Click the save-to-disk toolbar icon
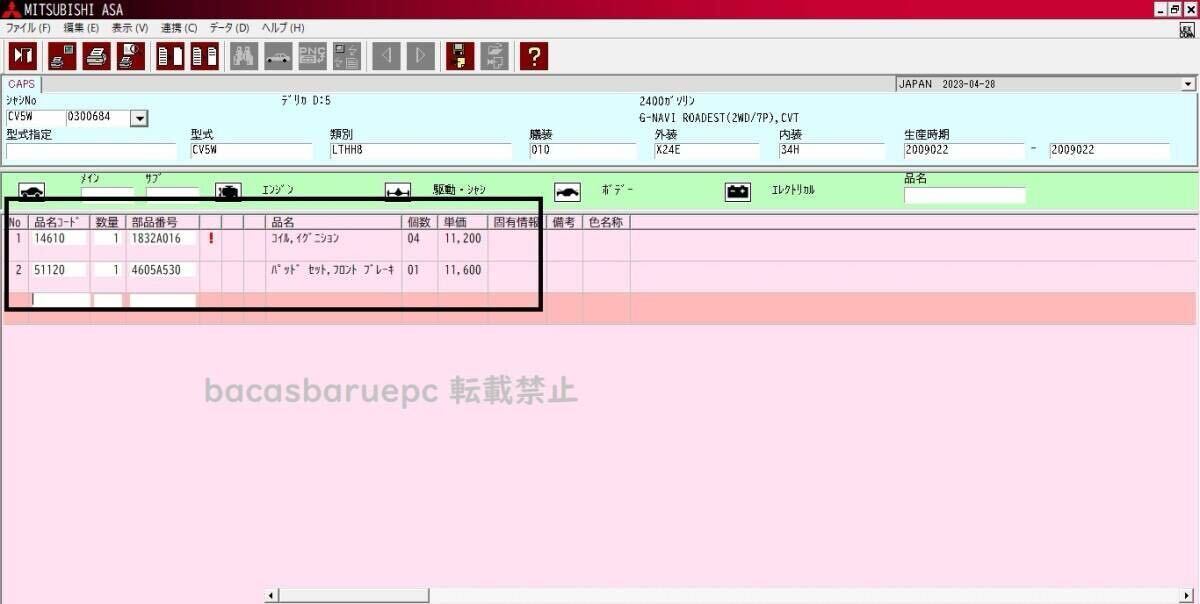 tap(460, 56)
